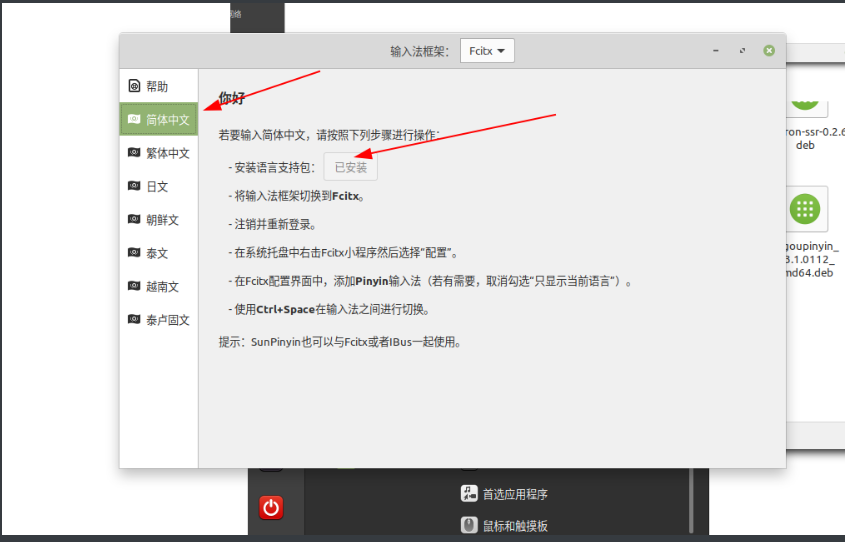The height and width of the screenshot is (542, 845).
Task: Click the flag icon beside 繁体中文
Action: 134,152
